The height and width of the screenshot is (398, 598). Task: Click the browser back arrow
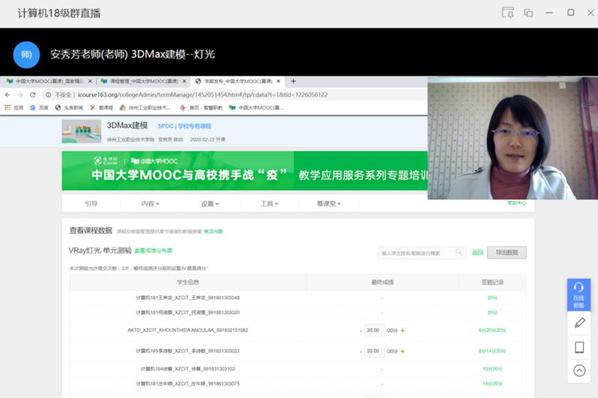tap(8, 95)
